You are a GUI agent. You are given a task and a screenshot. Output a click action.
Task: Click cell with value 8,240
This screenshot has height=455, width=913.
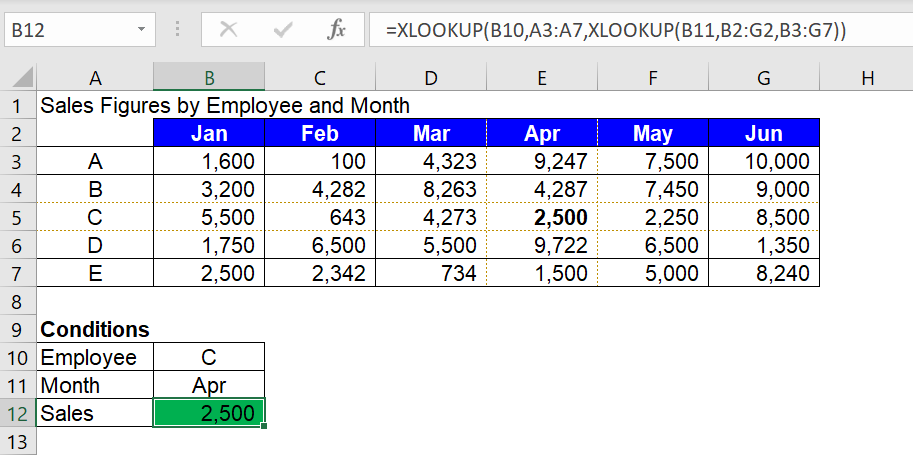tap(764, 273)
